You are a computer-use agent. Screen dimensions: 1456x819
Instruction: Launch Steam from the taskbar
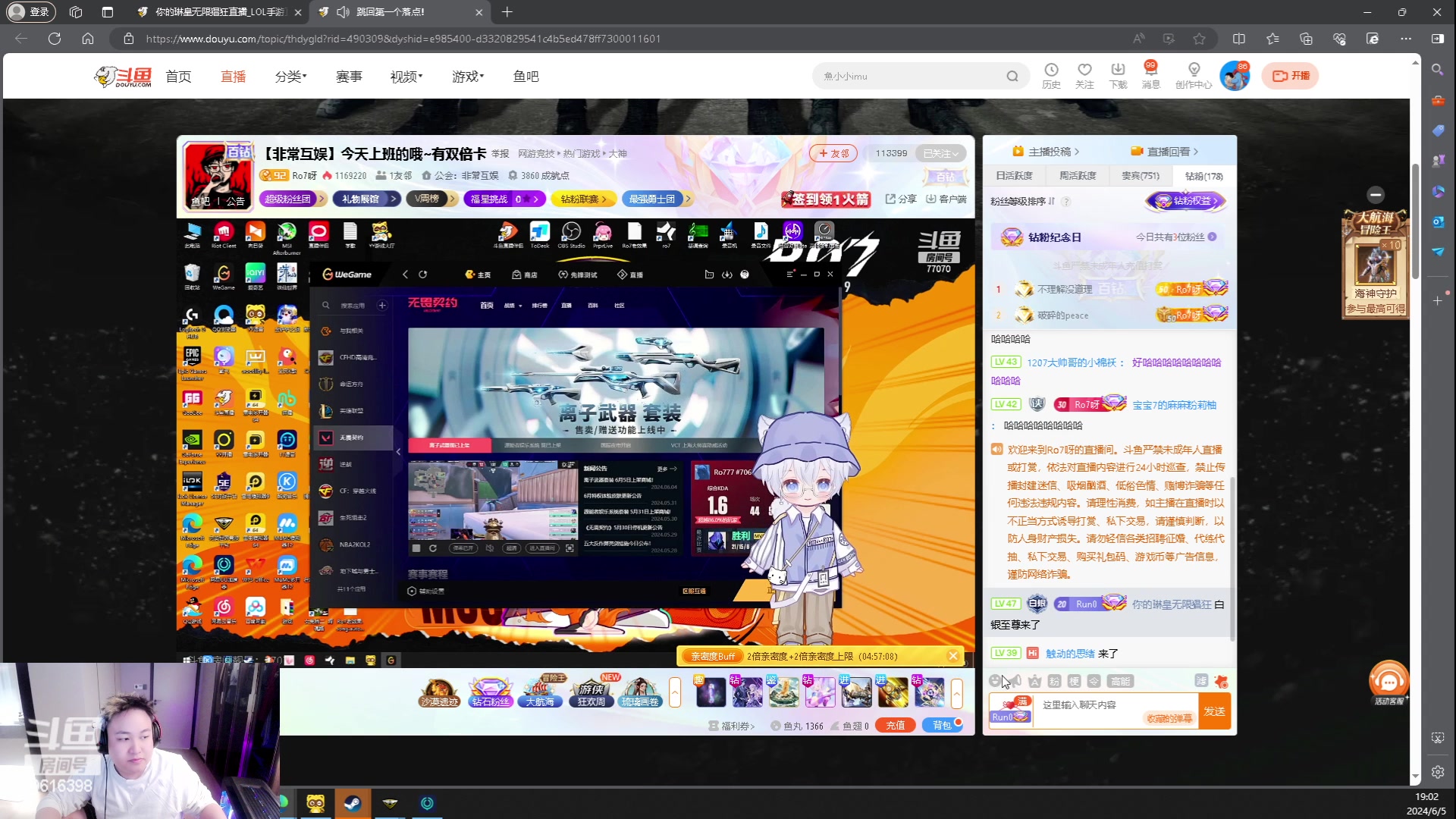tap(353, 803)
